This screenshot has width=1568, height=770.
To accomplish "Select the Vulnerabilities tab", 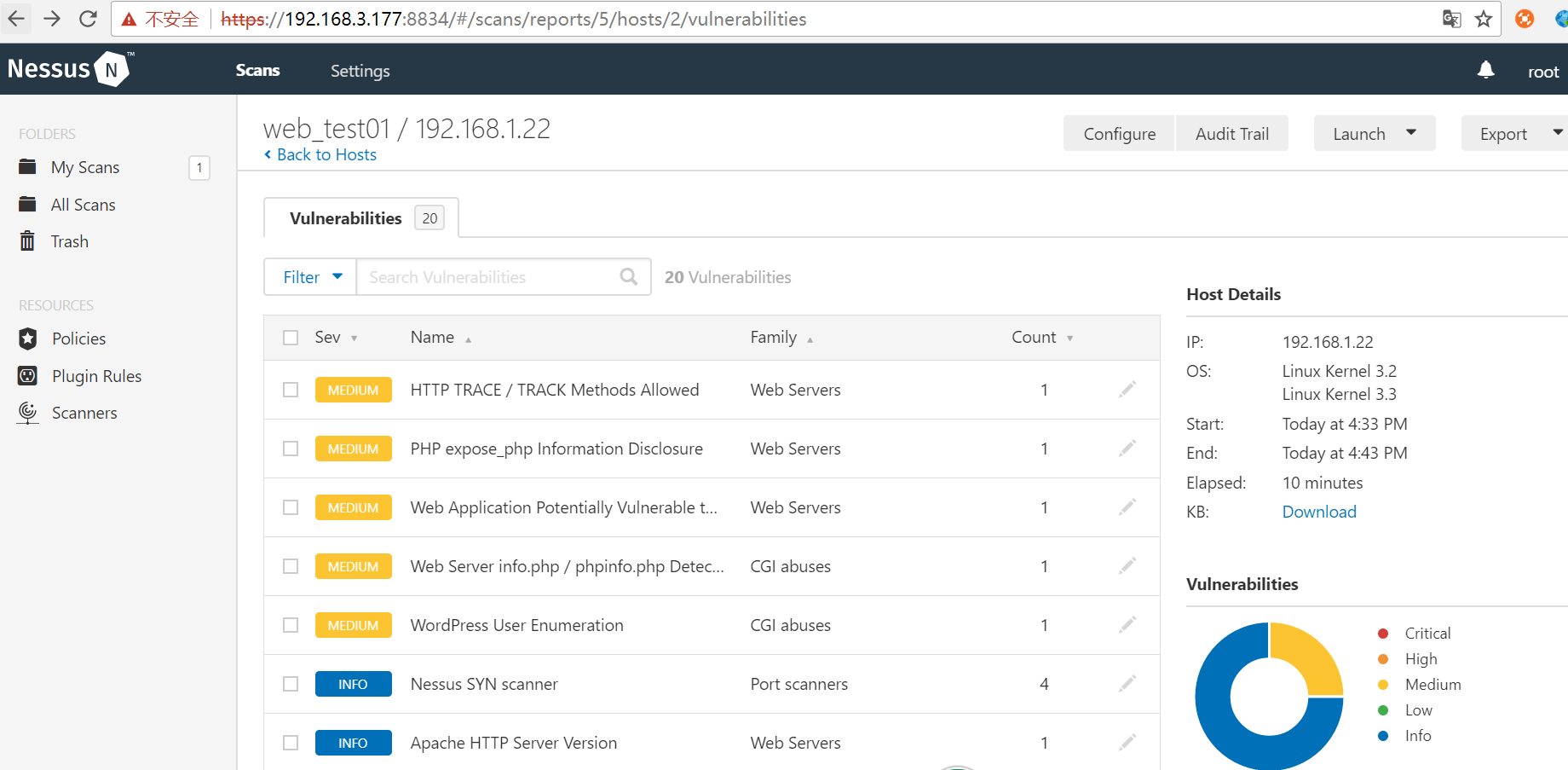I will click(x=361, y=218).
